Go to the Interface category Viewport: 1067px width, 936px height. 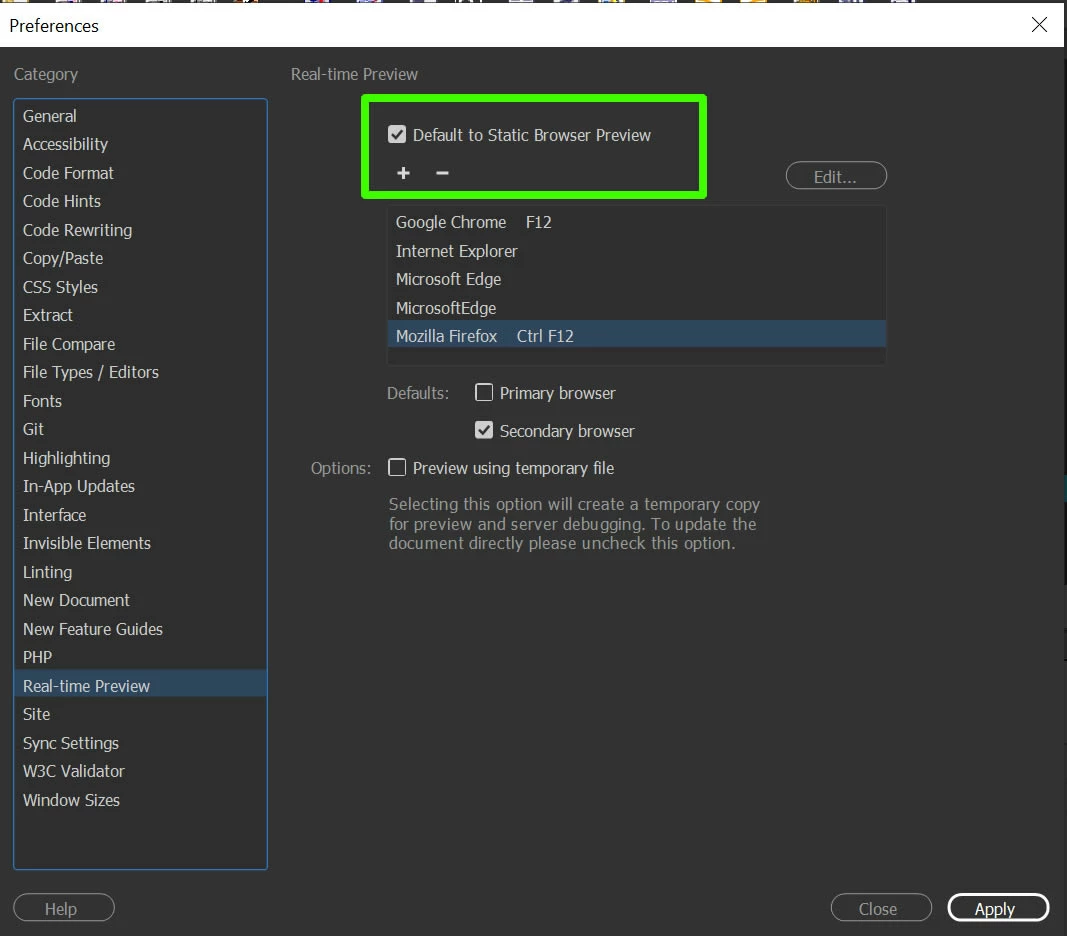(x=140, y=515)
